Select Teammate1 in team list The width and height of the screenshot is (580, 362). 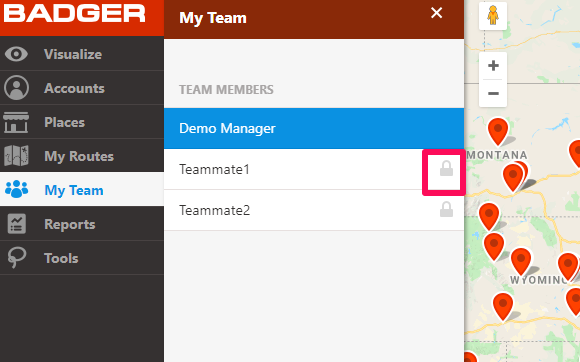[314, 169]
